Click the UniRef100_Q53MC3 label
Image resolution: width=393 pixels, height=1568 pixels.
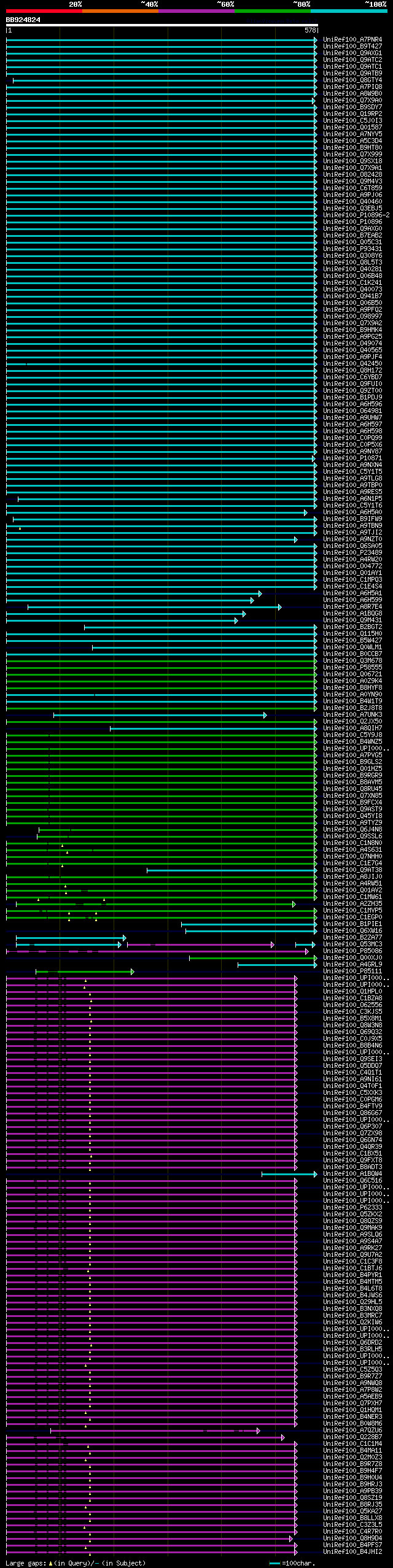352,944
